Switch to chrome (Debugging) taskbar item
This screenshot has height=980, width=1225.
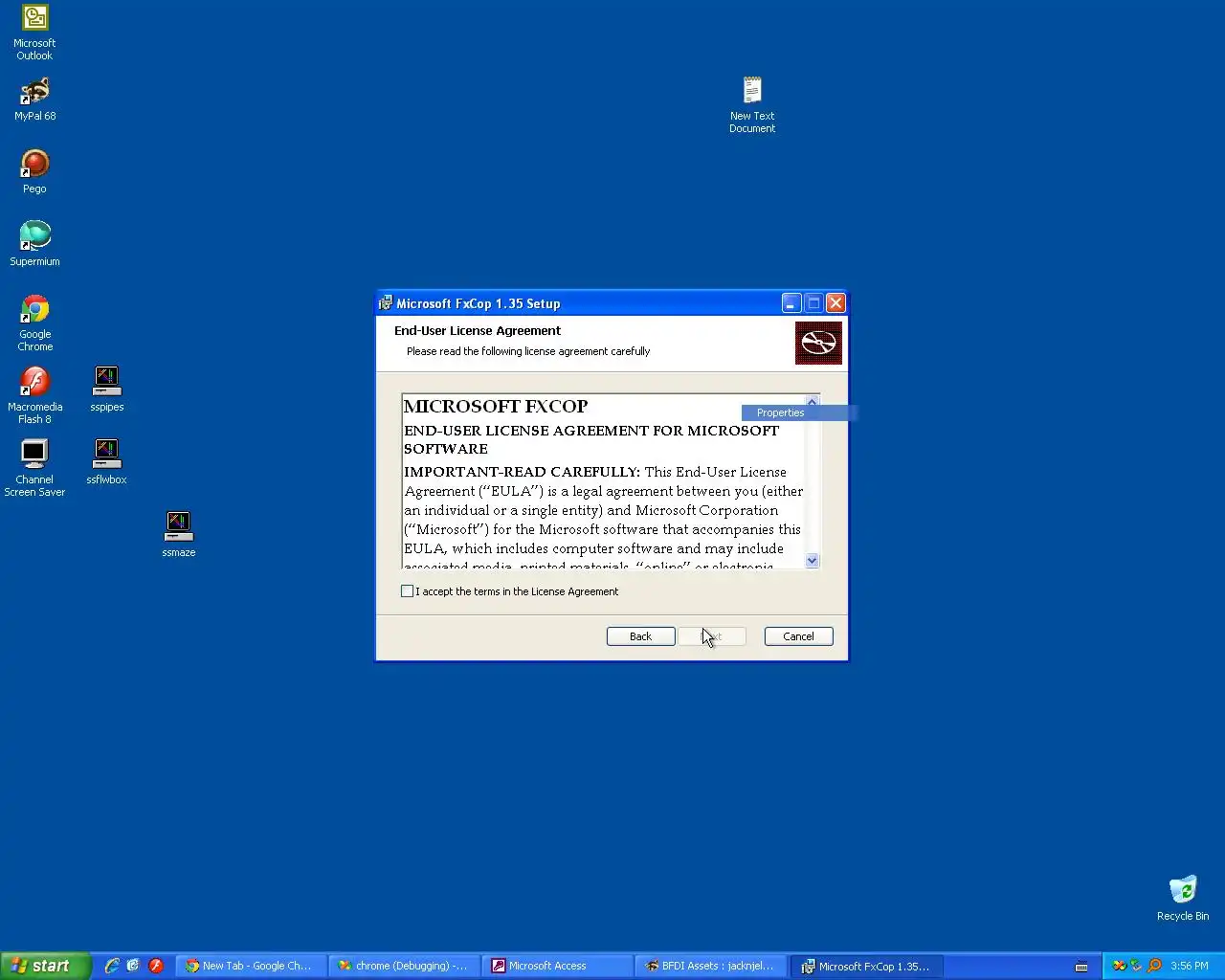pyautogui.click(x=404, y=966)
